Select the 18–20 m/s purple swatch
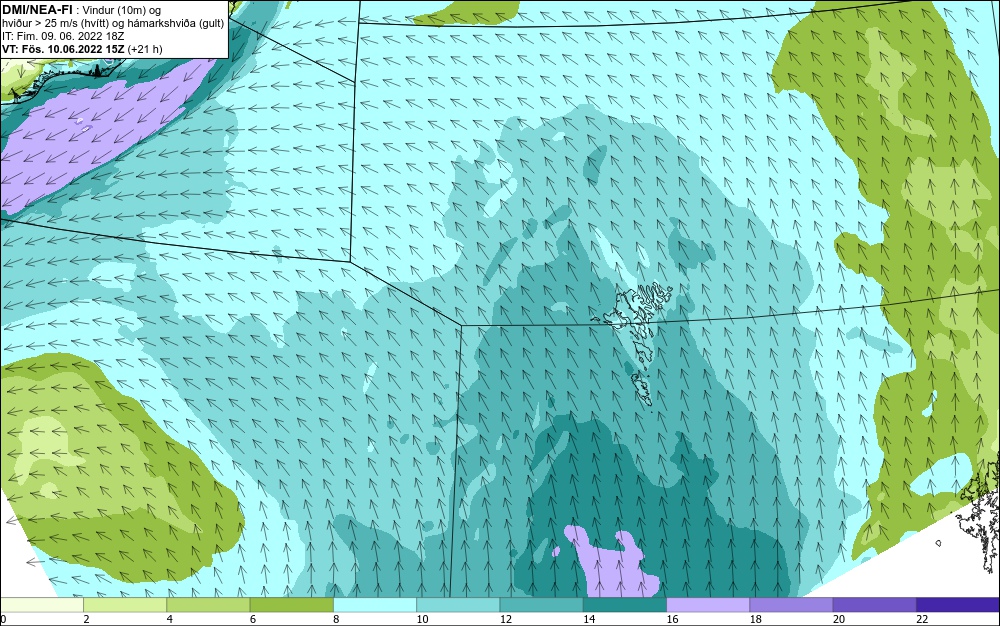This screenshot has width=1000, height=626. 791,605
